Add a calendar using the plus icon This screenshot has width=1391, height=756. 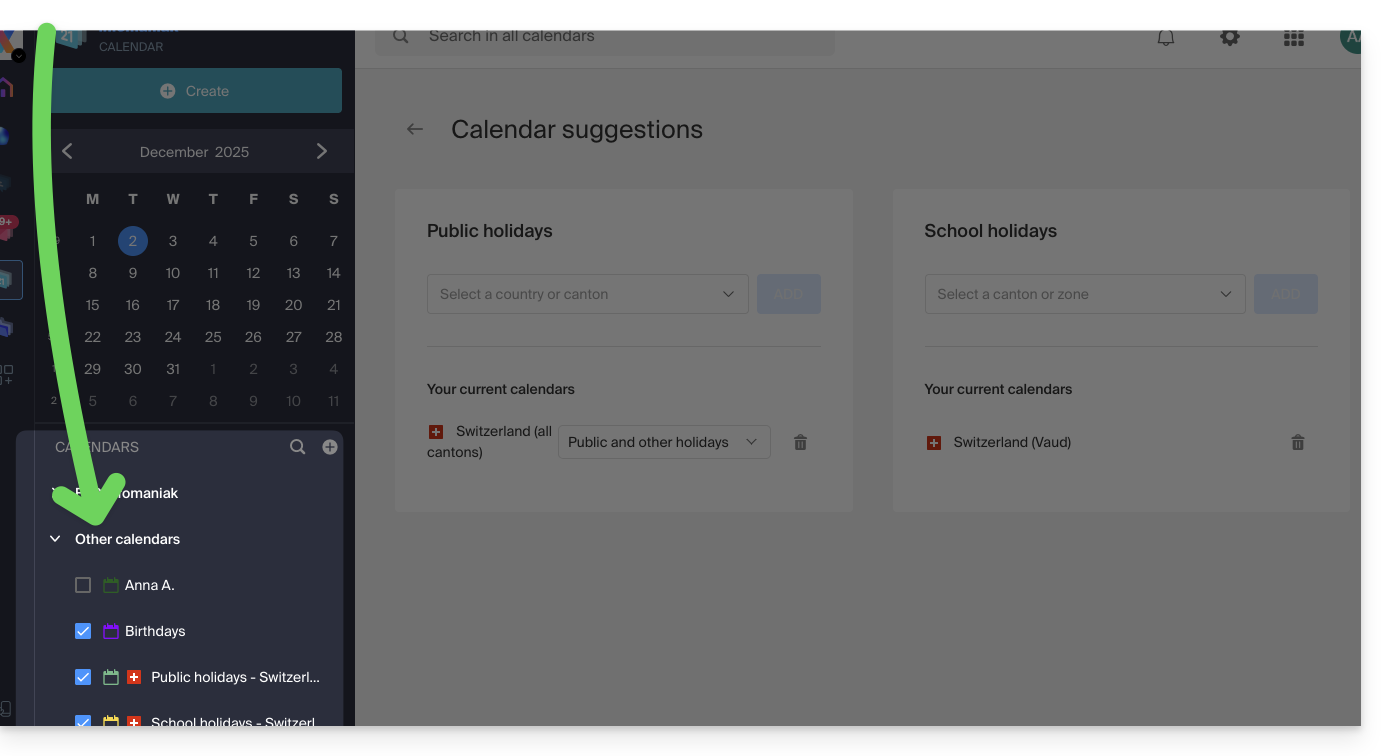pyautogui.click(x=330, y=447)
